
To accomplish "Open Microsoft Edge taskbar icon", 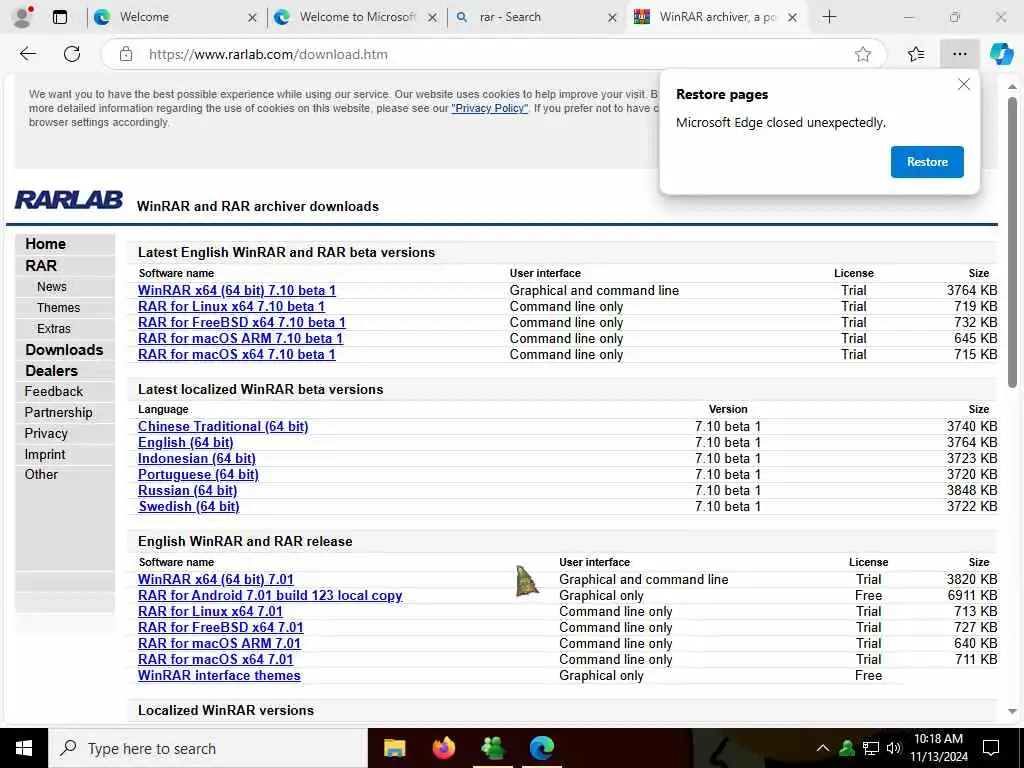I will (x=541, y=748).
